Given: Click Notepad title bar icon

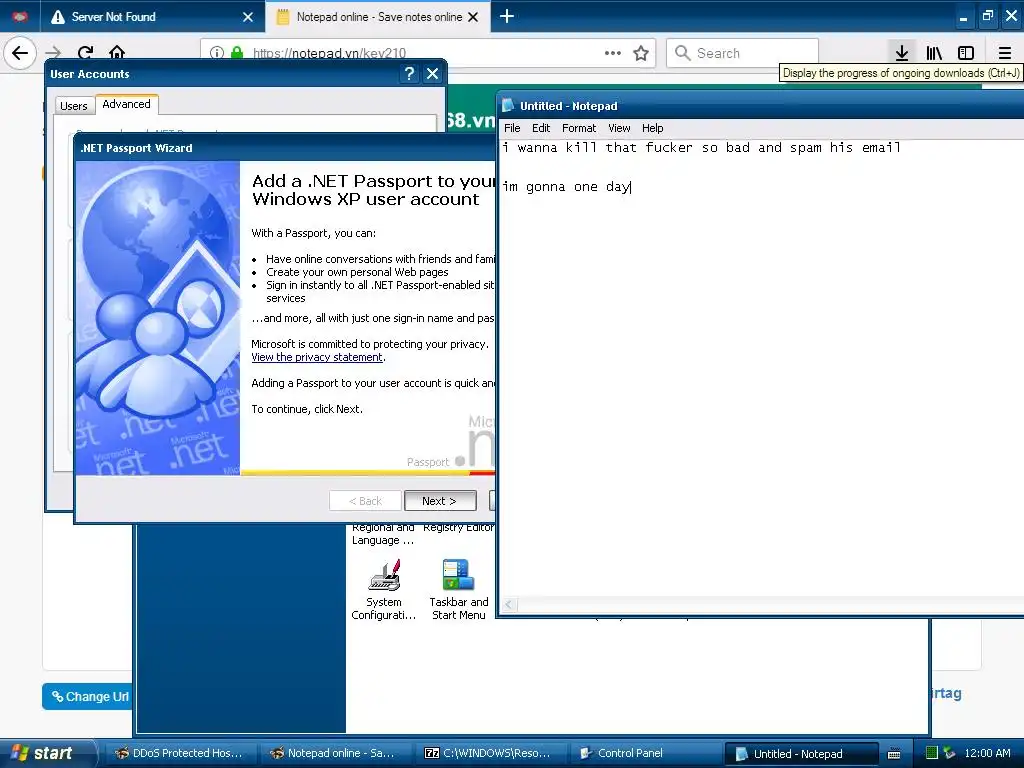Looking at the screenshot, I should pos(508,105).
